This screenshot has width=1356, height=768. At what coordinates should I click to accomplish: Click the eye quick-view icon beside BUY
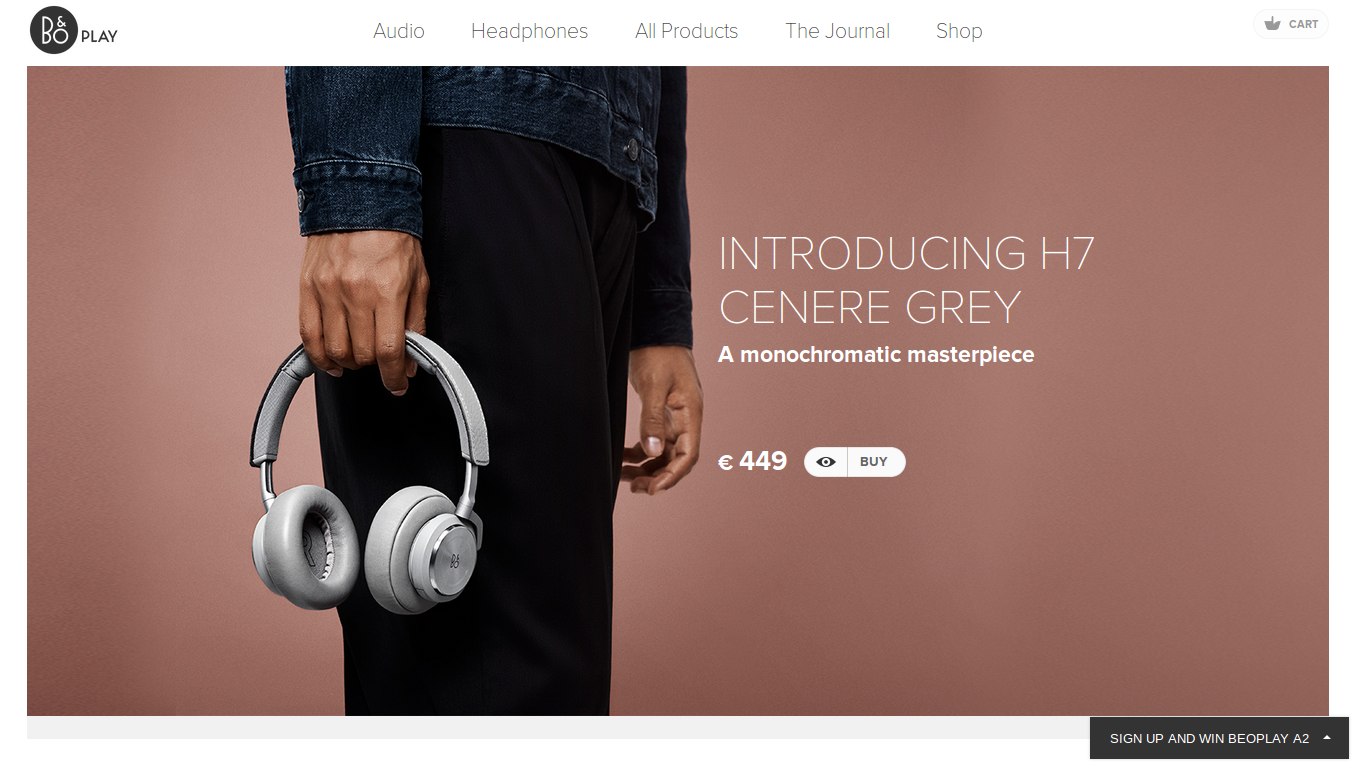tap(826, 462)
